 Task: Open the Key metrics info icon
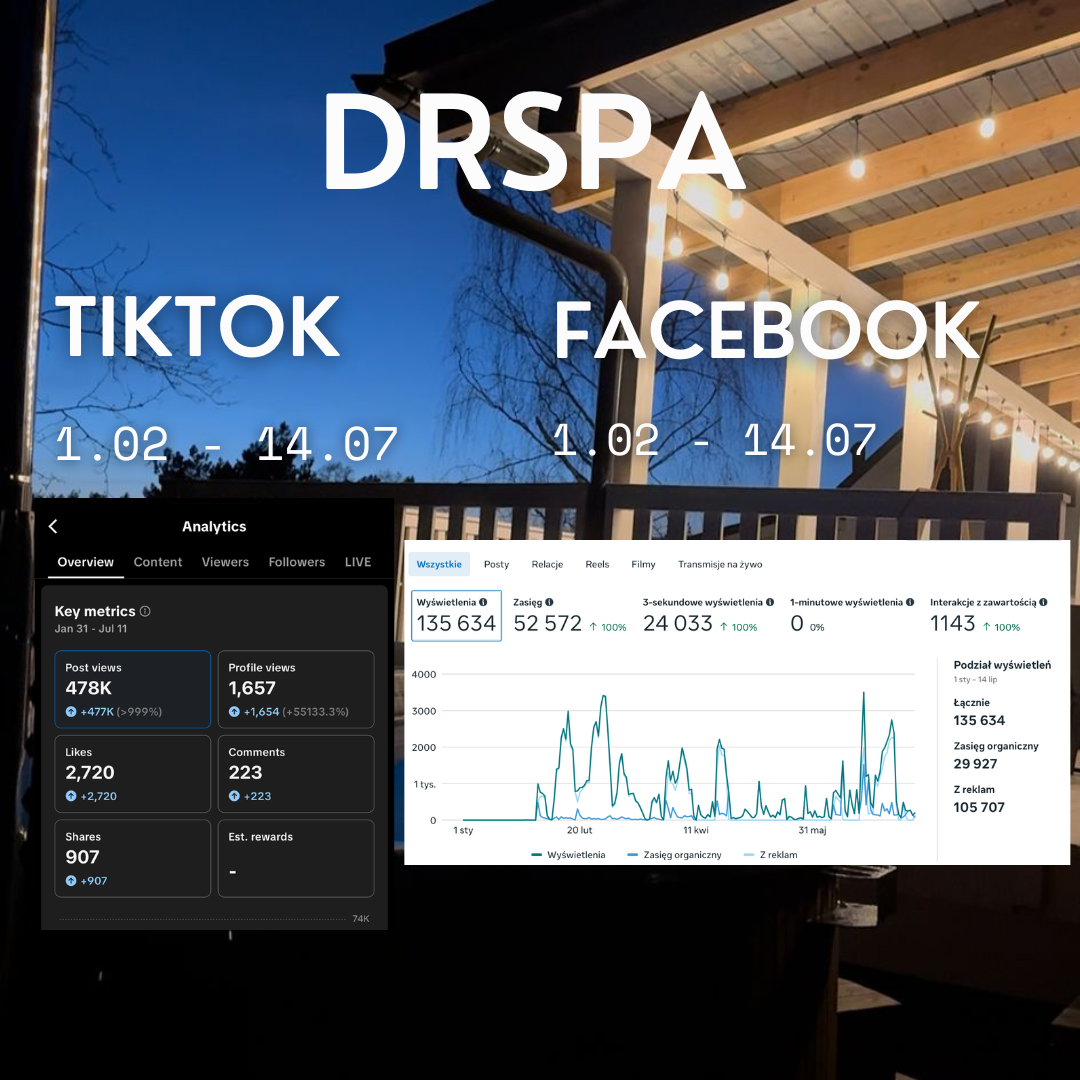[x=145, y=611]
